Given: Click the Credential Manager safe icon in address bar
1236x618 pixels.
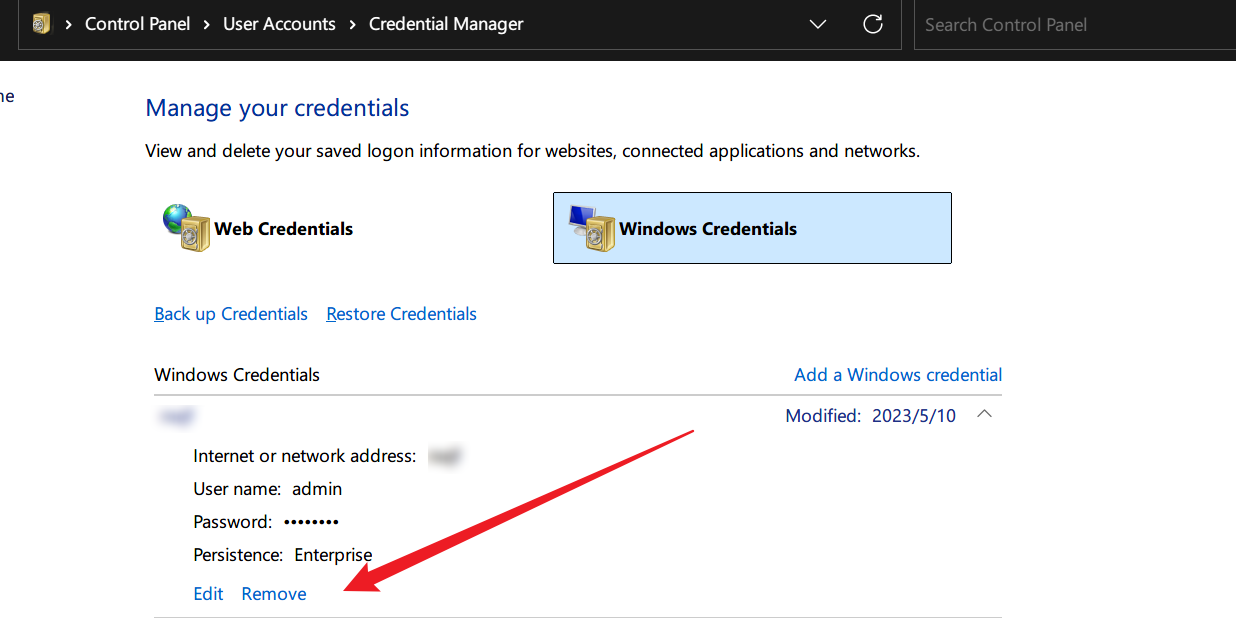Looking at the screenshot, I should coord(41,24).
